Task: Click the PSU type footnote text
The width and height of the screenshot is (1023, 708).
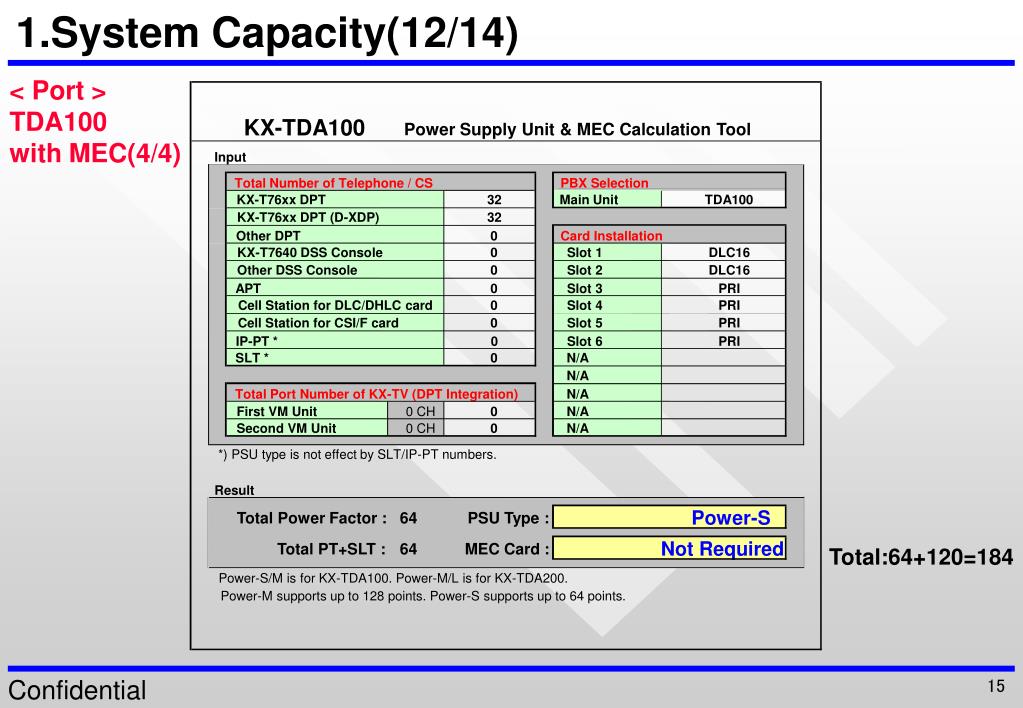Action: tap(357, 454)
